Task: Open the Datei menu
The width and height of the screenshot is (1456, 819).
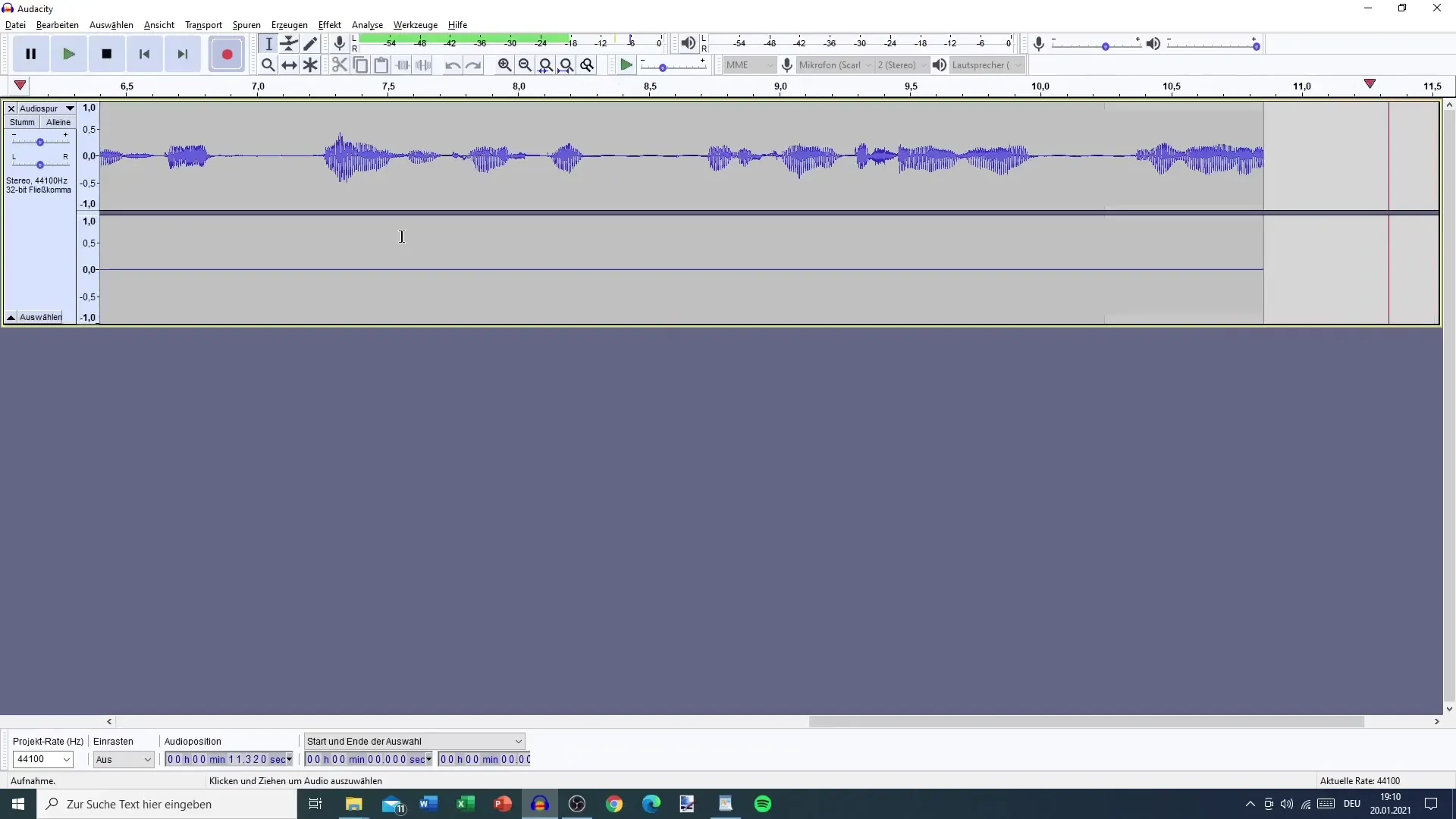Action: pos(15,25)
